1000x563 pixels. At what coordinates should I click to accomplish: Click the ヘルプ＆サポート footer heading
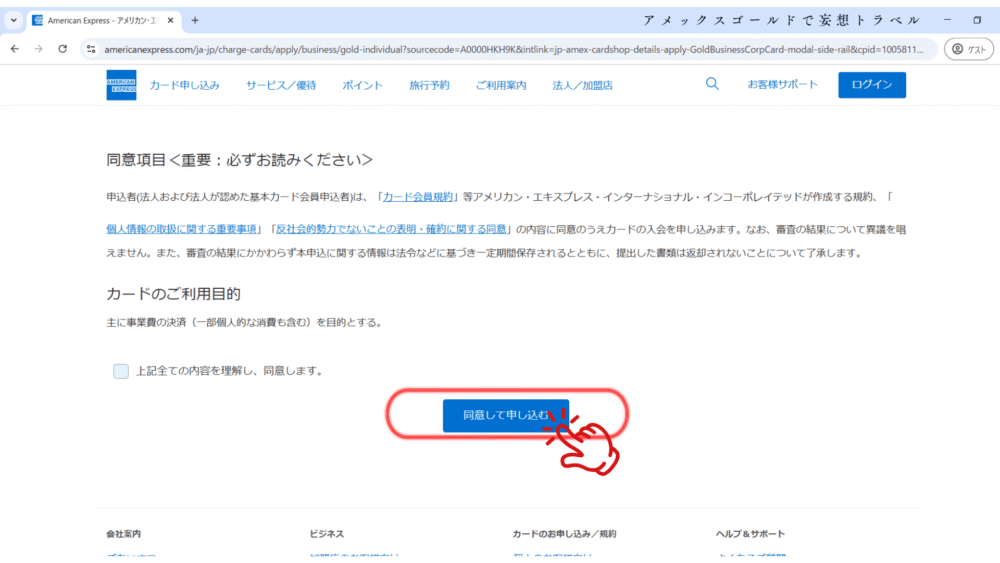point(750,534)
